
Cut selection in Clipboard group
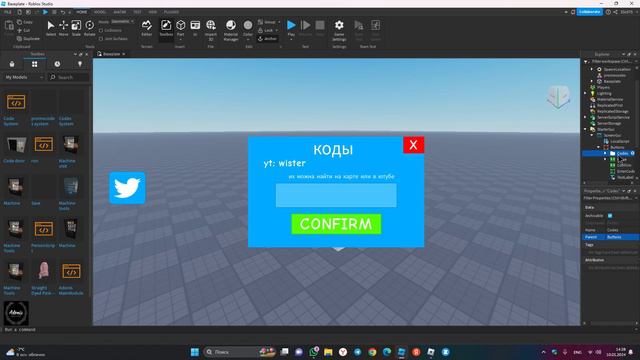(24, 31)
